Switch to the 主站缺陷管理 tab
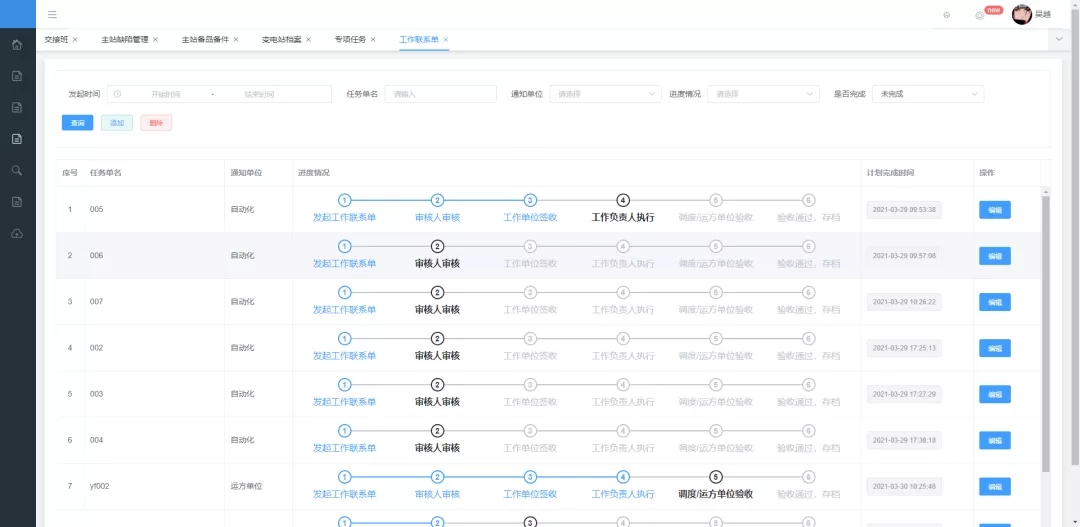This screenshot has width=1080, height=527. click(x=124, y=40)
